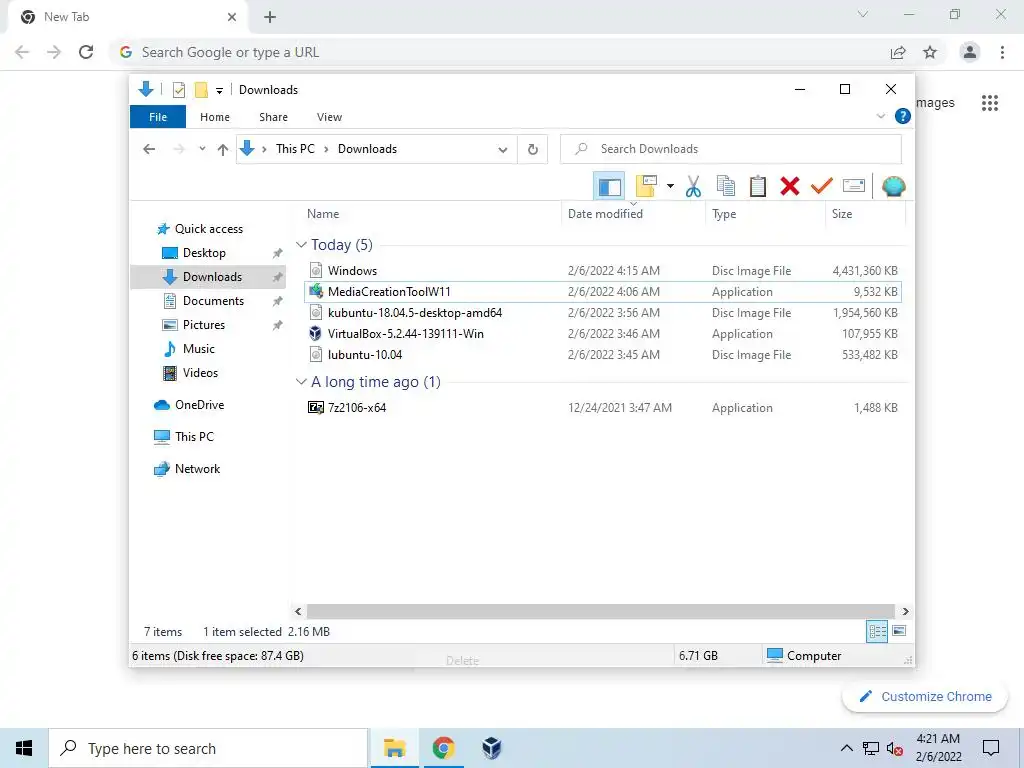
Task: Sort by the Date modified column header
Action: coord(605,214)
